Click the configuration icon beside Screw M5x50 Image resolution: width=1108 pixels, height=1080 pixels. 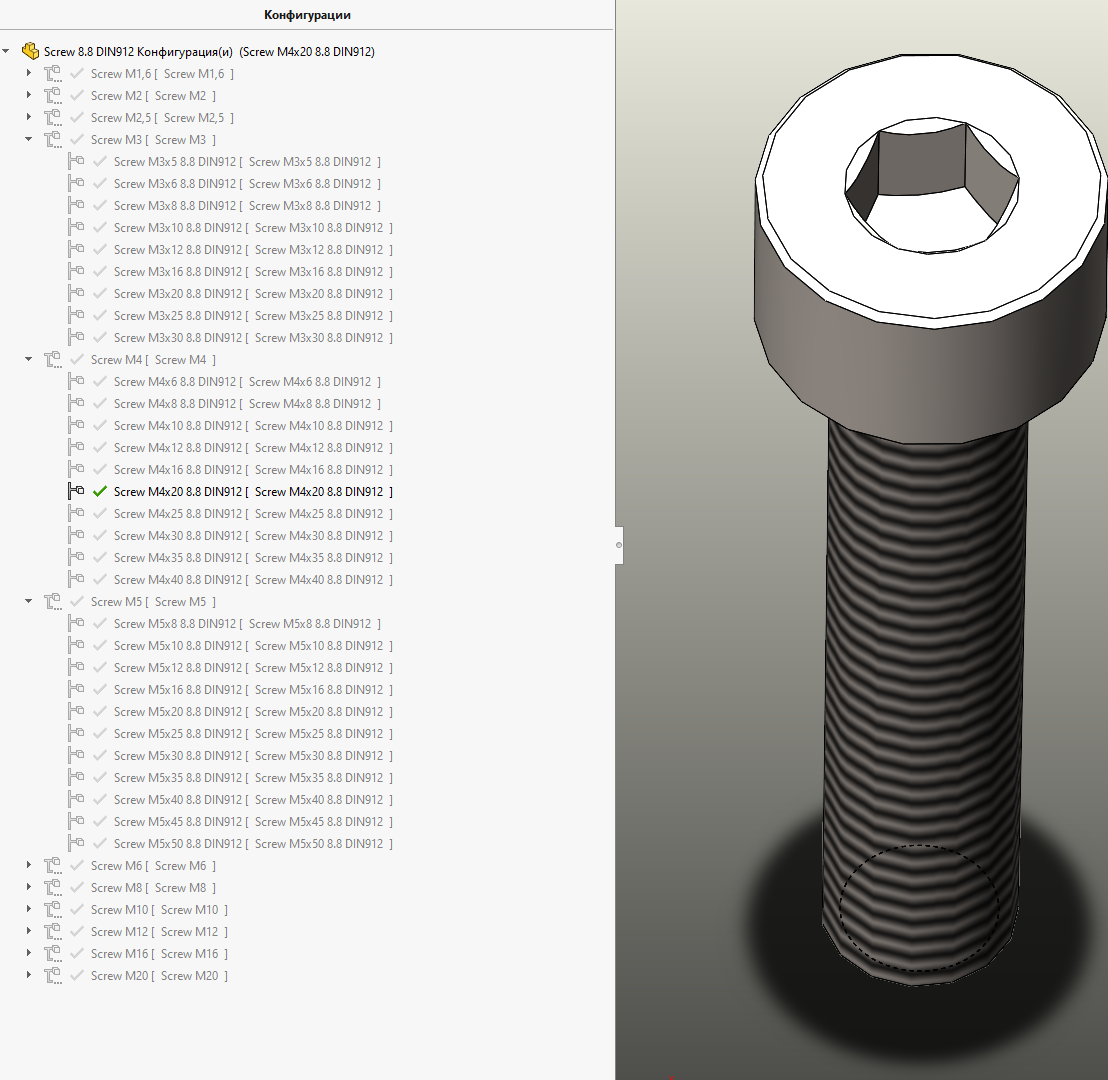pos(76,844)
